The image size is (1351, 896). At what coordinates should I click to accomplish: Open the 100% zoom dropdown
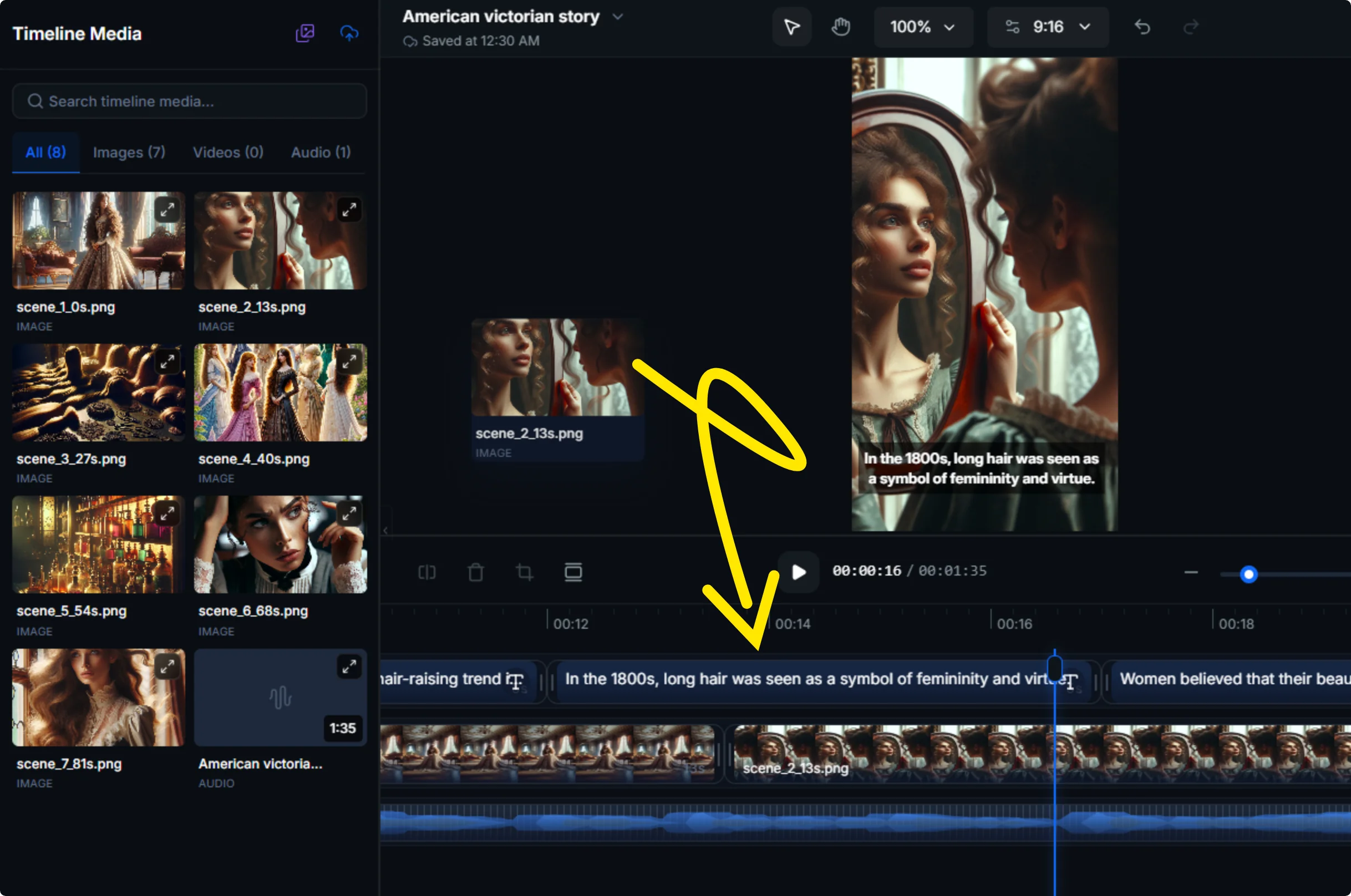[x=922, y=27]
